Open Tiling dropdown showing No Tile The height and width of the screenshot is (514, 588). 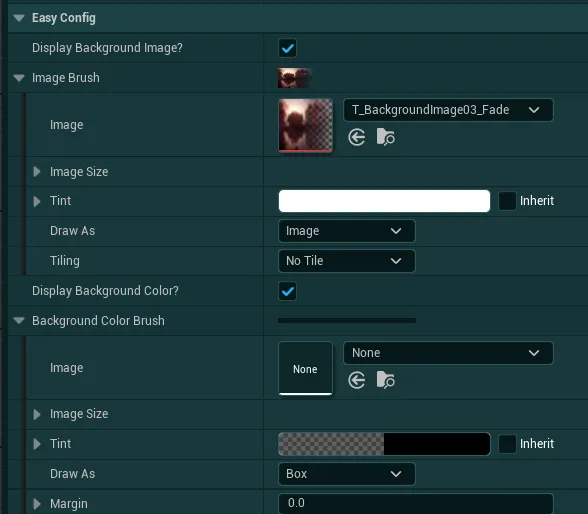point(347,261)
